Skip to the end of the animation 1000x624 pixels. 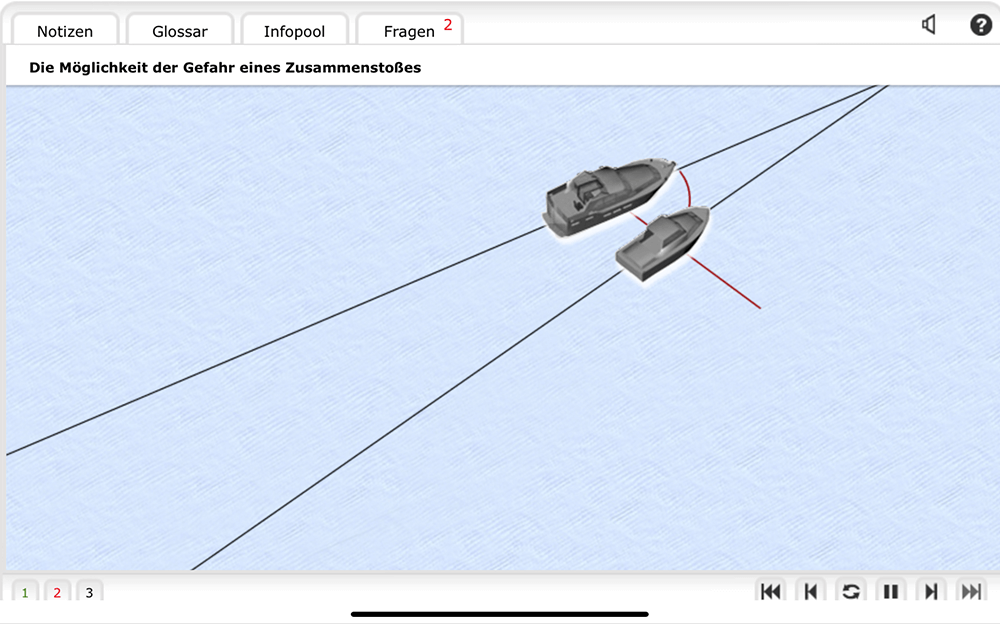970,591
